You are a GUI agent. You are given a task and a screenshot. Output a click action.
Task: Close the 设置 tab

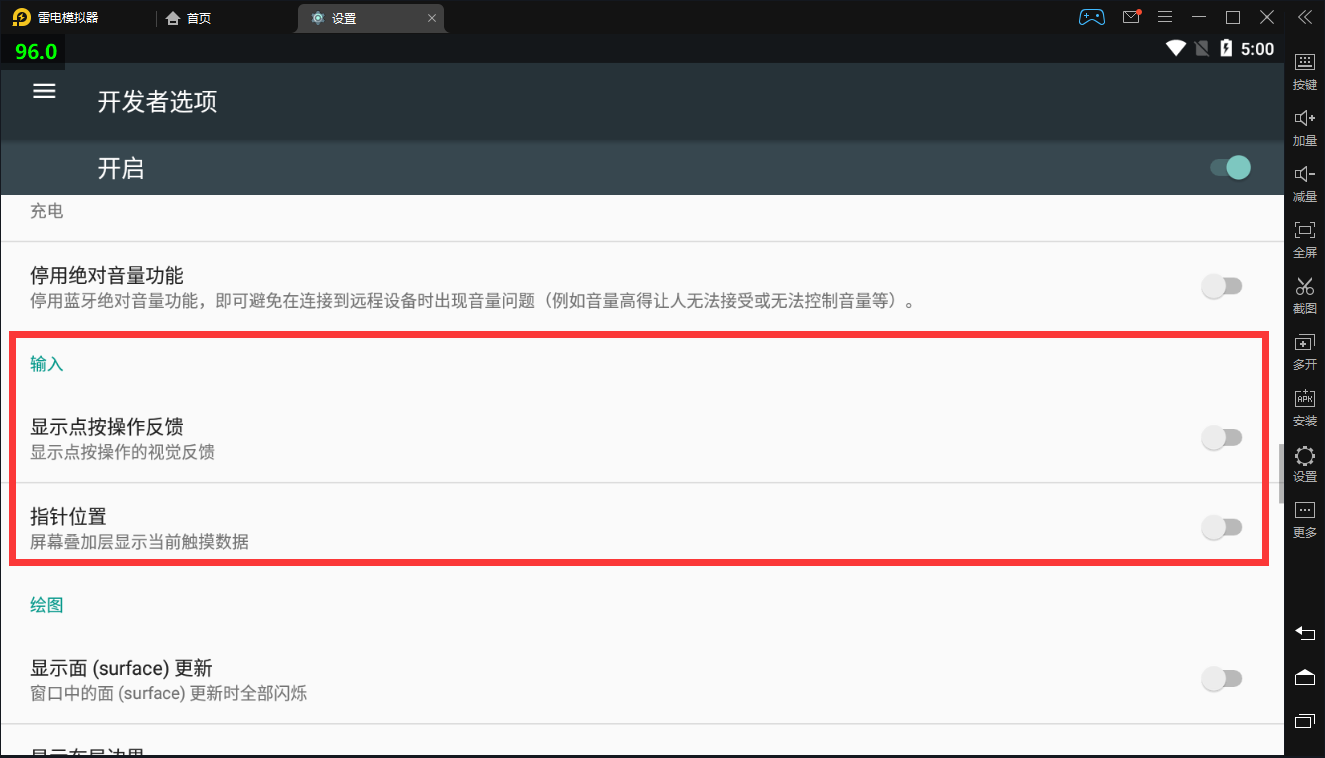point(432,18)
